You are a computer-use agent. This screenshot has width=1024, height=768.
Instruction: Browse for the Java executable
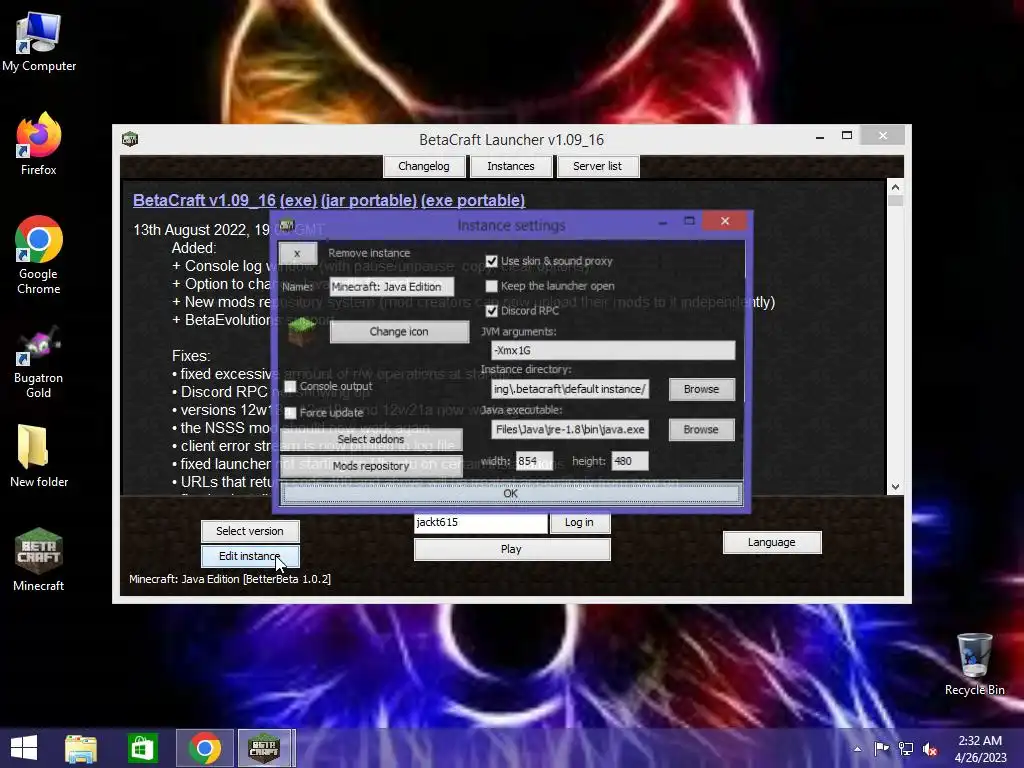[701, 430]
